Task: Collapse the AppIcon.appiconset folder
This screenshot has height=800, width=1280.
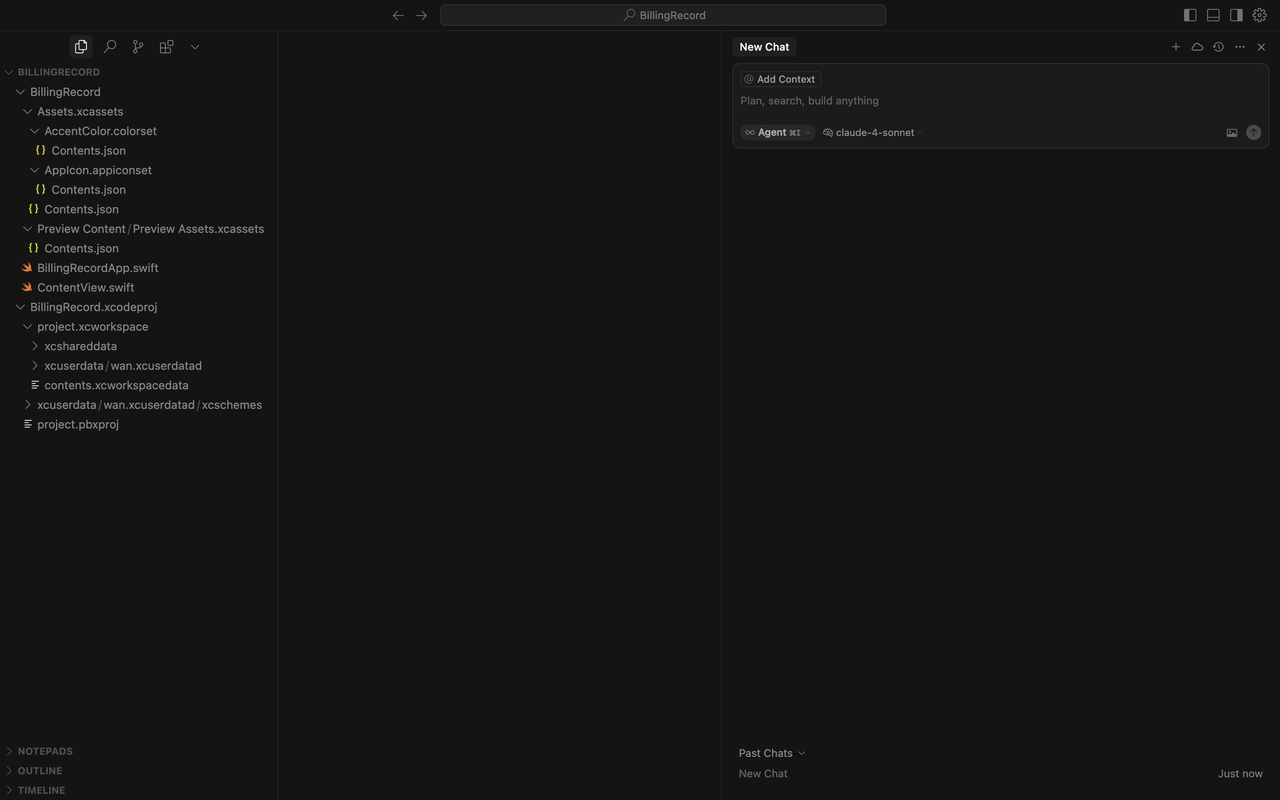Action: point(140,170)
